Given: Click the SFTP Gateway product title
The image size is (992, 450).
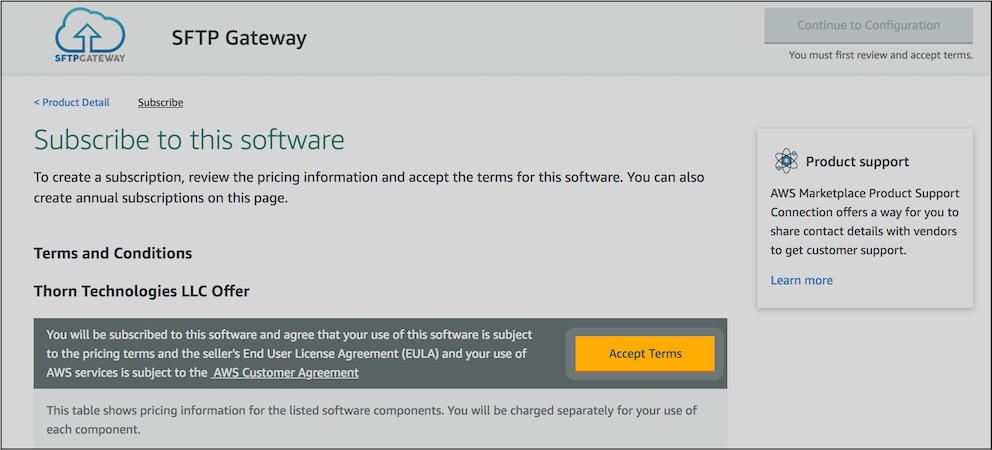Looking at the screenshot, I should pyautogui.click(x=239, y=38).
